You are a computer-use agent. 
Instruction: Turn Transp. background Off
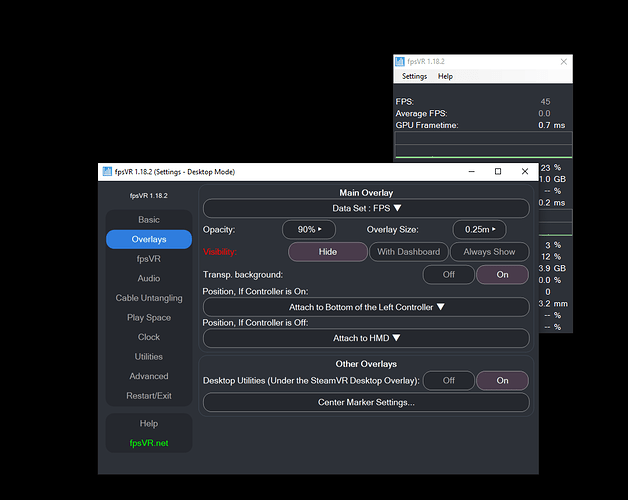[449, 274]
